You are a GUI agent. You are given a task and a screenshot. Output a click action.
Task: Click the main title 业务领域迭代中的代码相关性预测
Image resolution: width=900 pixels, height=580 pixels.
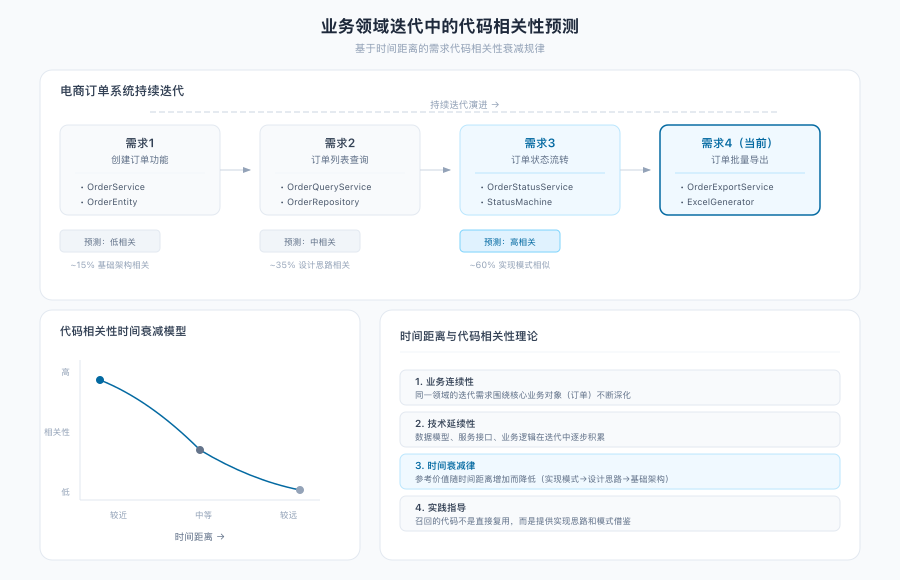[x=450, y=25]
